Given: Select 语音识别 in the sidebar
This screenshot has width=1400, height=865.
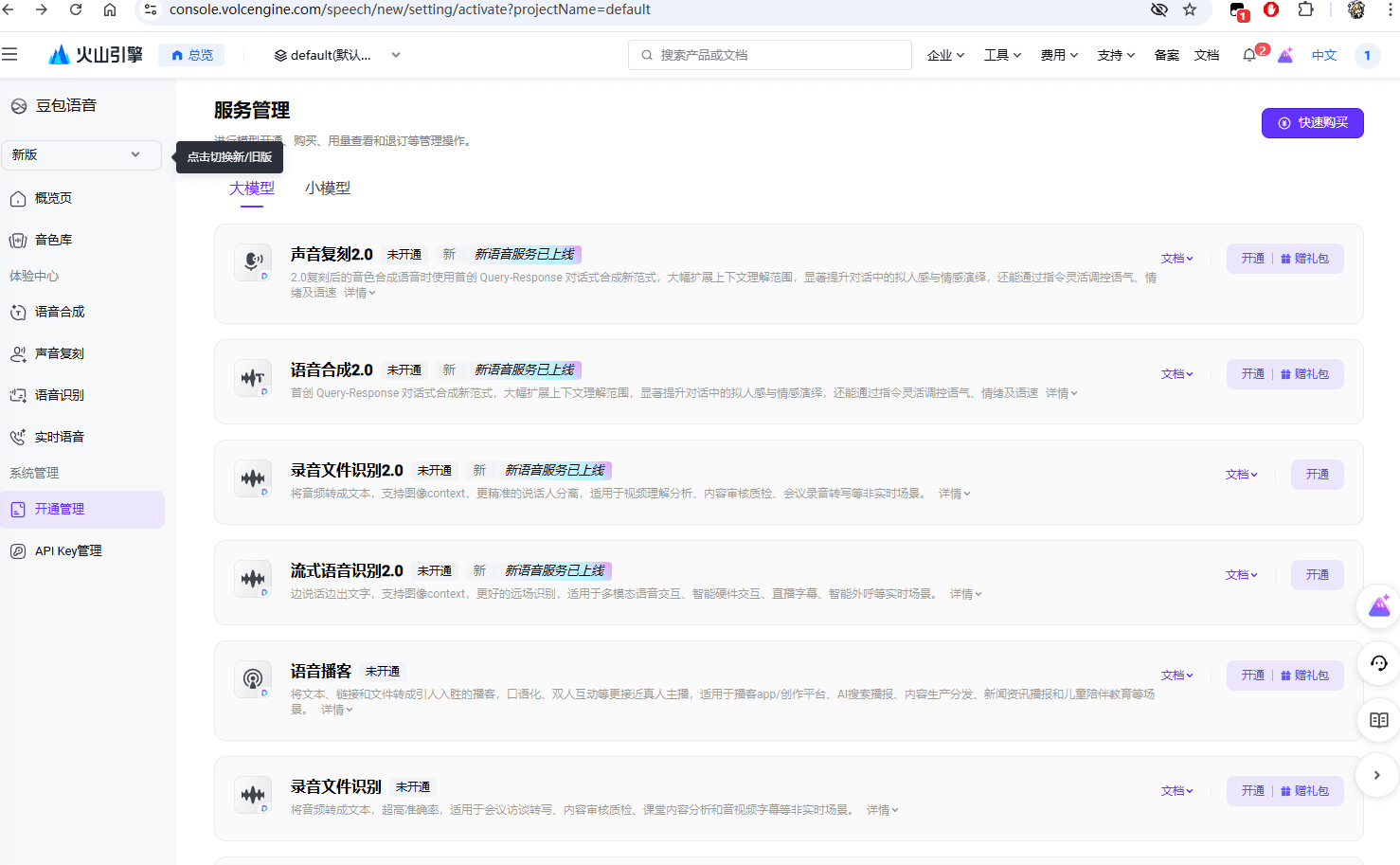Looking at the screenshot, I should (59, 394).
